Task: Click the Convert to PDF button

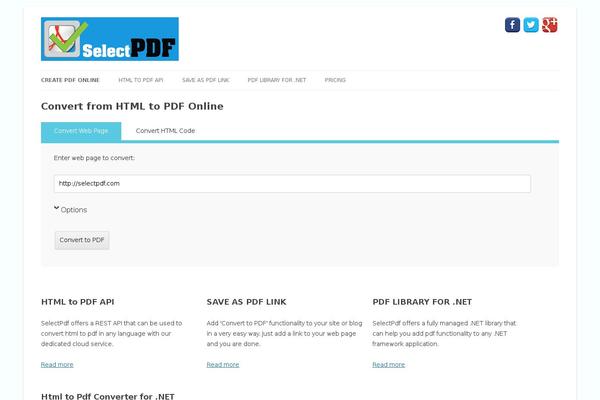Action: click(82, 240)
